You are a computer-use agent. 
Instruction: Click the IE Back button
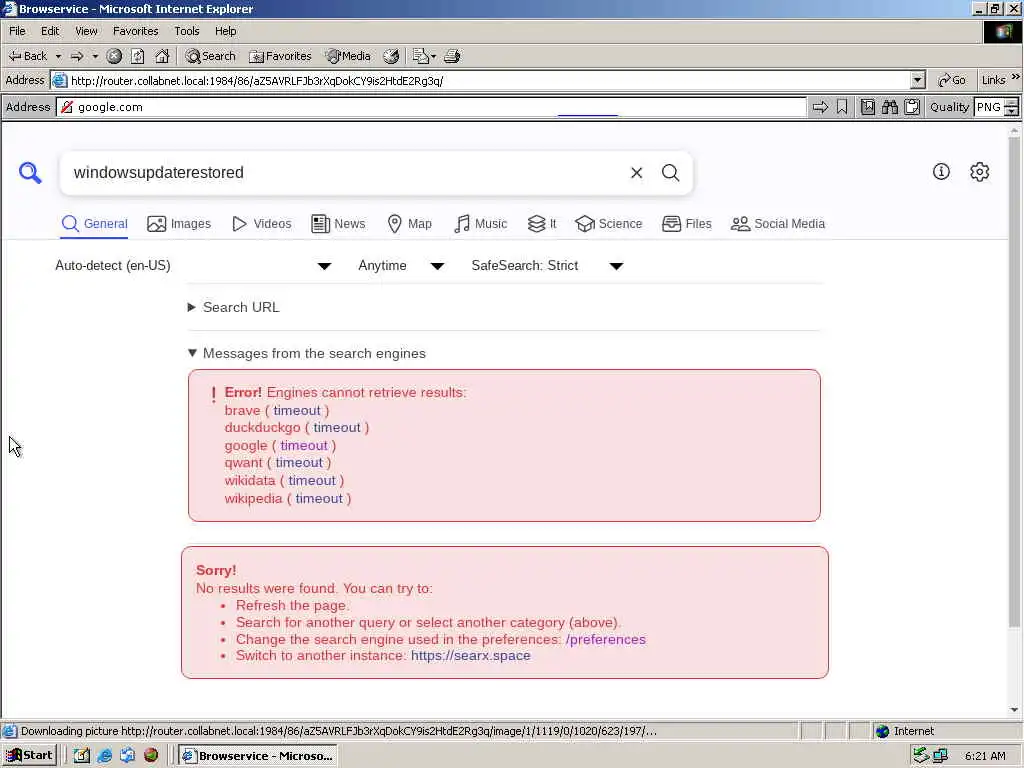click(27, 56)
